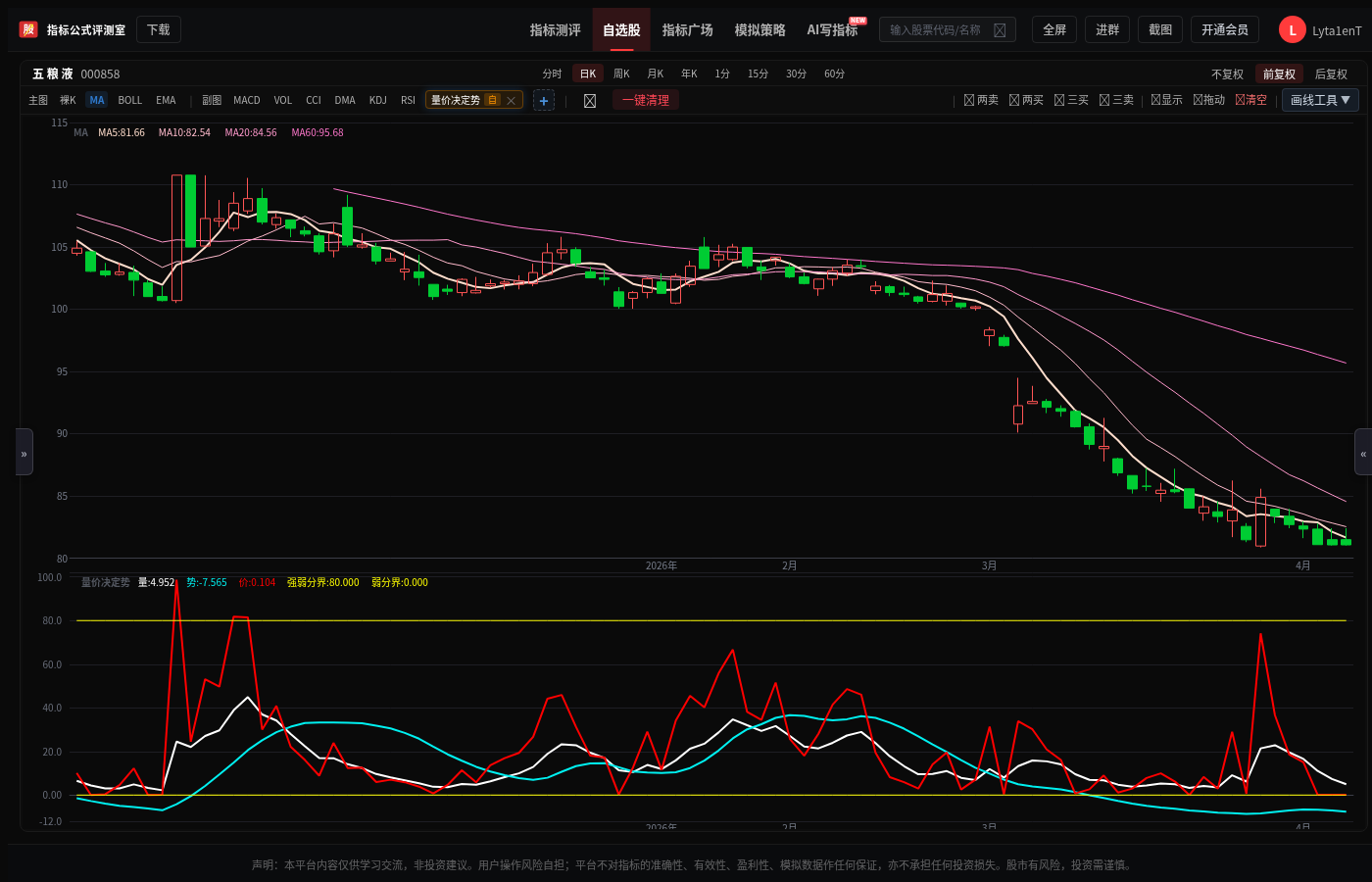Viewport: 1372px width, 882px height.
Task: Click the MA20:84.56 legend value
Action: pyautogui.click(x=251, y=133)
